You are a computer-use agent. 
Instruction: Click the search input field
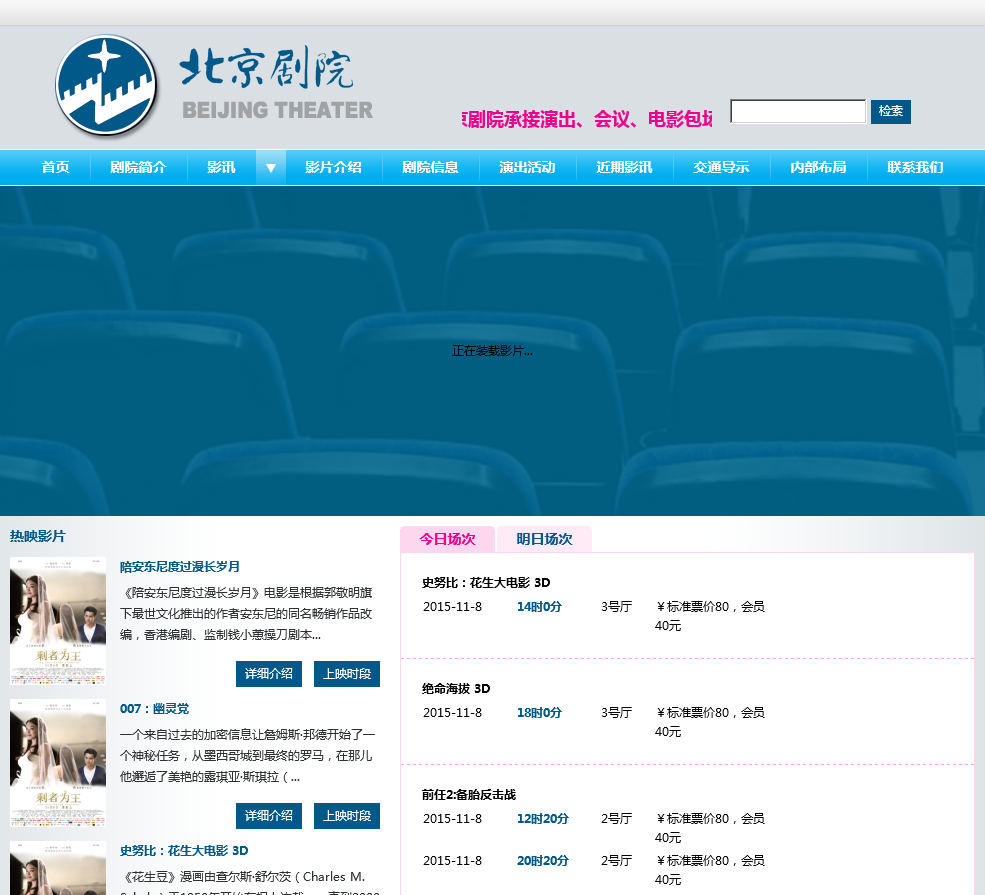coord(798,111)
